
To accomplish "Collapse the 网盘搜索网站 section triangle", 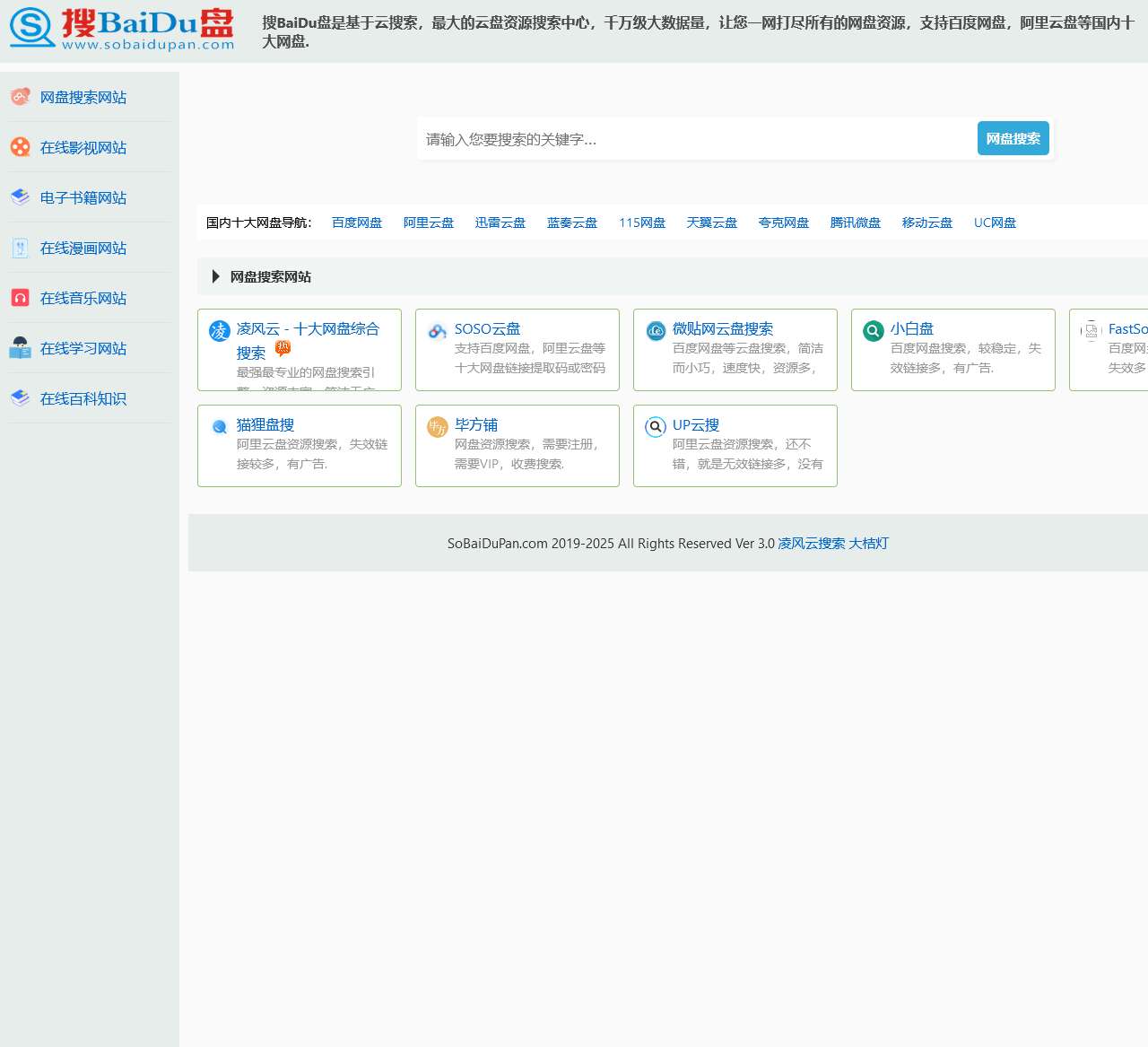I will [215, 276].
